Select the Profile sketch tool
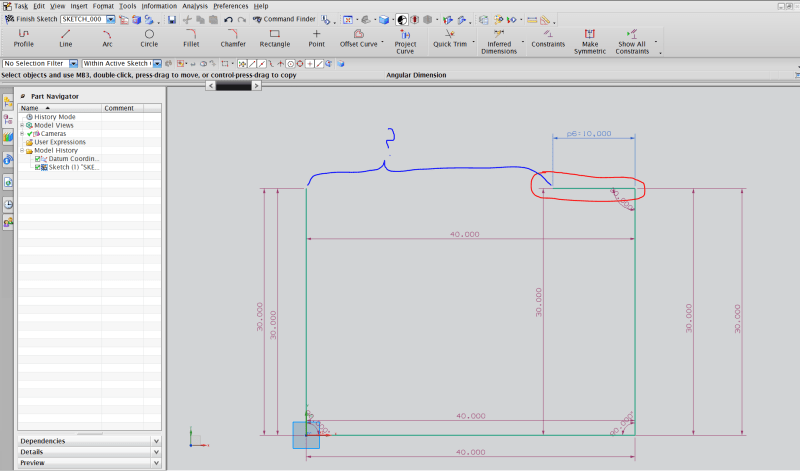This screenshot has height=471, width=800. point(23,39)
